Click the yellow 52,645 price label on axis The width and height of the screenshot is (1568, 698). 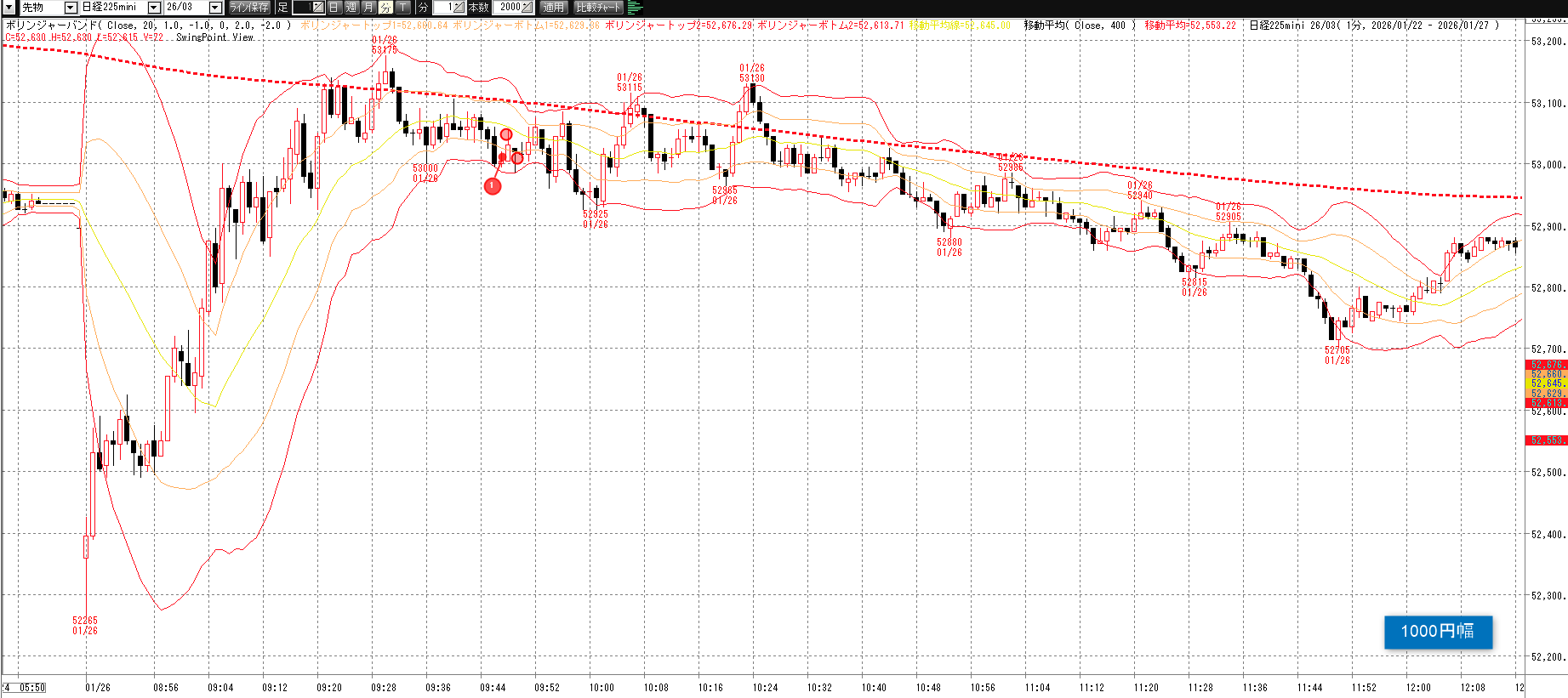coord(1547,383)
